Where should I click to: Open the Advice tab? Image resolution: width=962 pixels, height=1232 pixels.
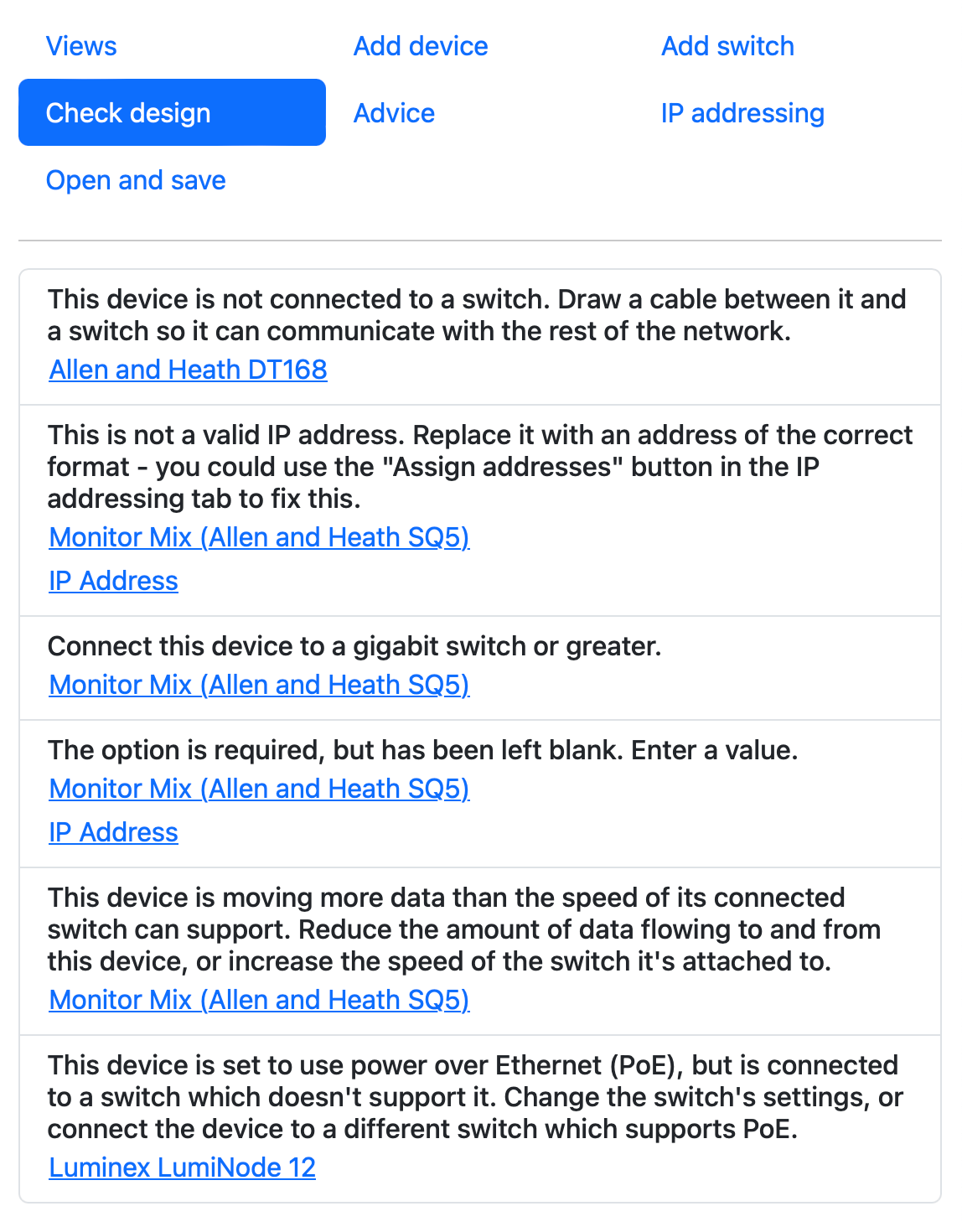[394, 113]
